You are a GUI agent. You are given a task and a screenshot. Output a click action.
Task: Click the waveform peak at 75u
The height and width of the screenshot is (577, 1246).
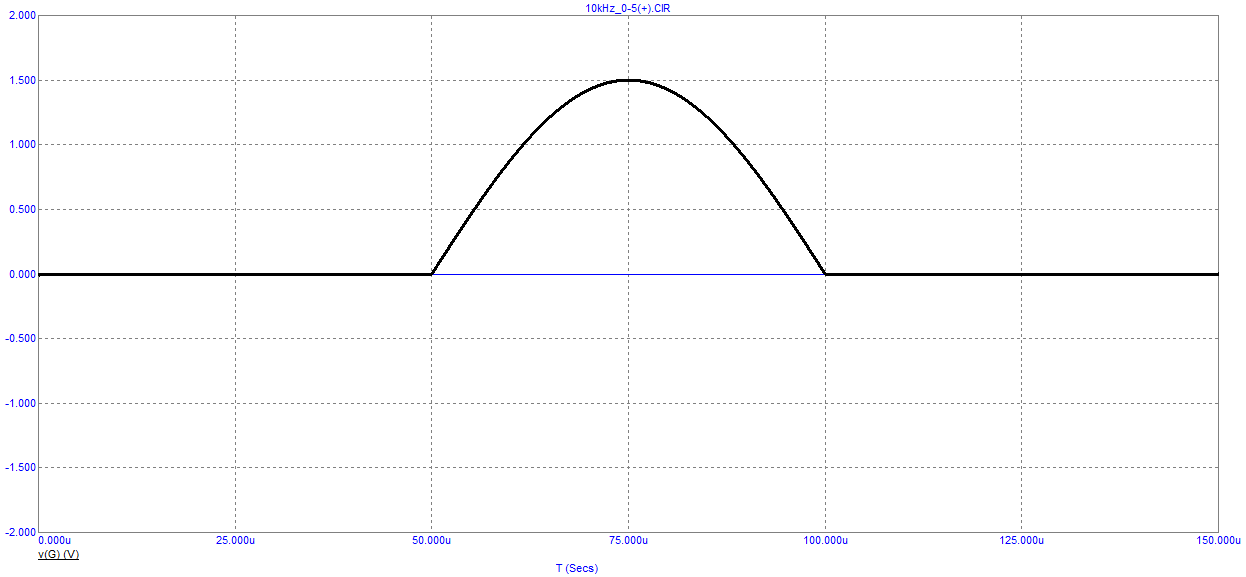click(x=628, y=80)
